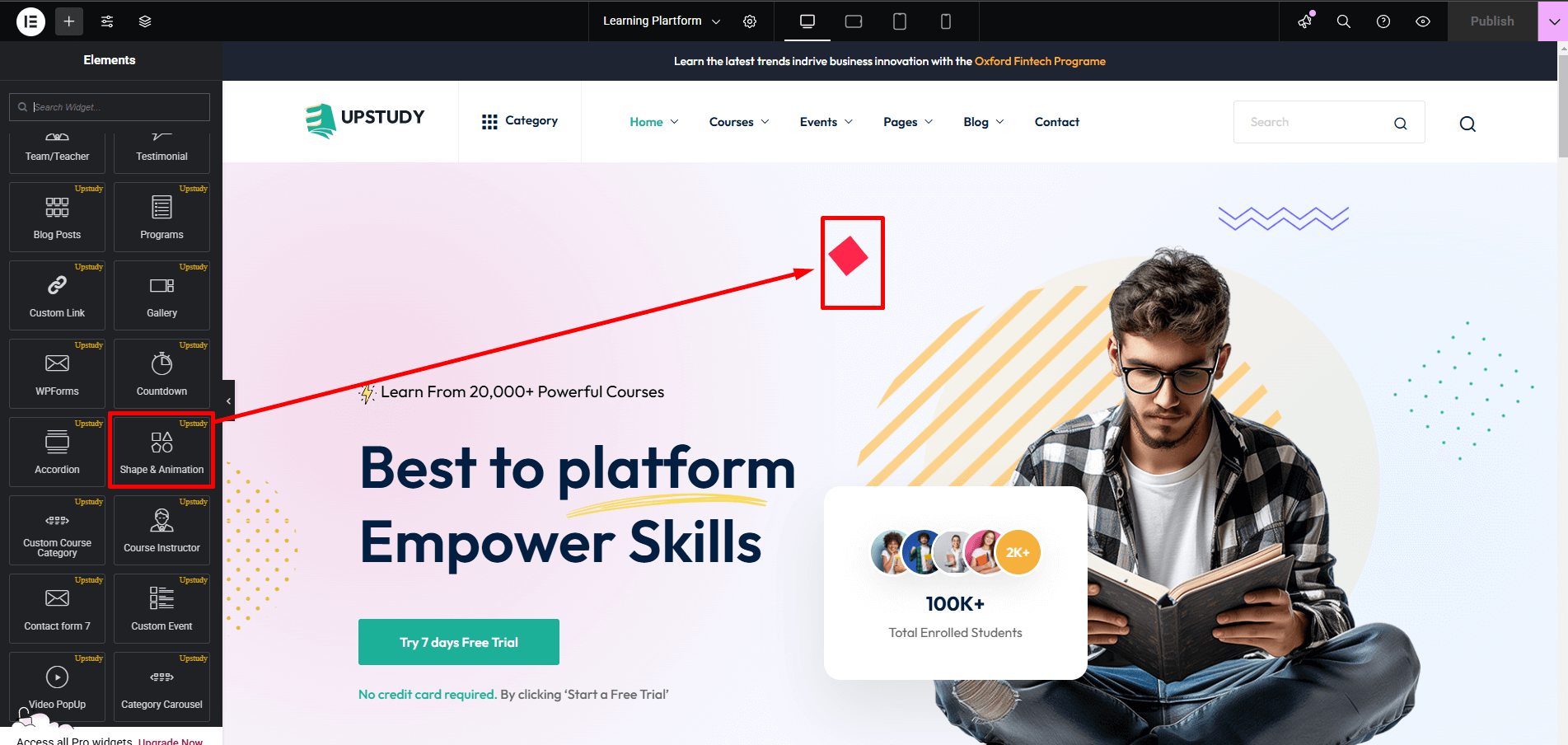This screenshot has height=745, width=1568.
Task: Select the Video PopUp widget
Action: [57, 686]
